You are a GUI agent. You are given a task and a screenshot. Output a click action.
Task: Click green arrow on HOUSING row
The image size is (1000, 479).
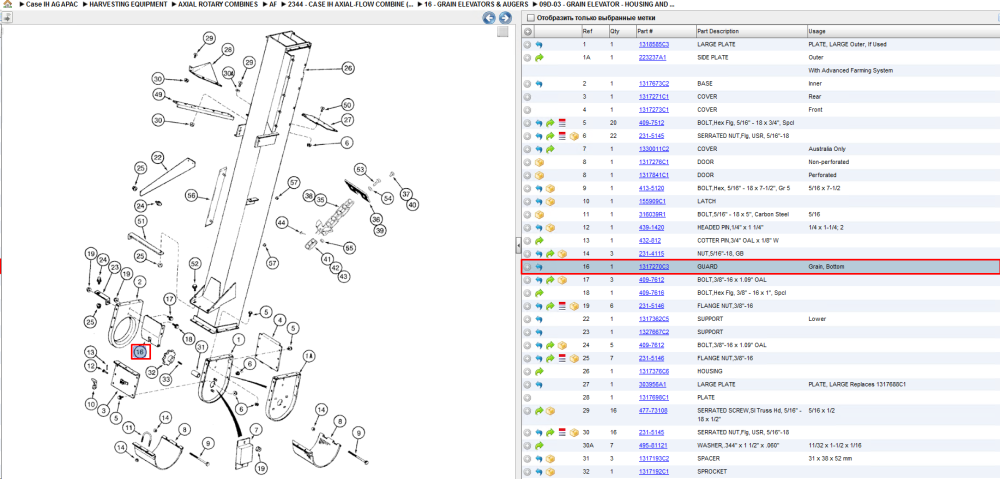539,371
